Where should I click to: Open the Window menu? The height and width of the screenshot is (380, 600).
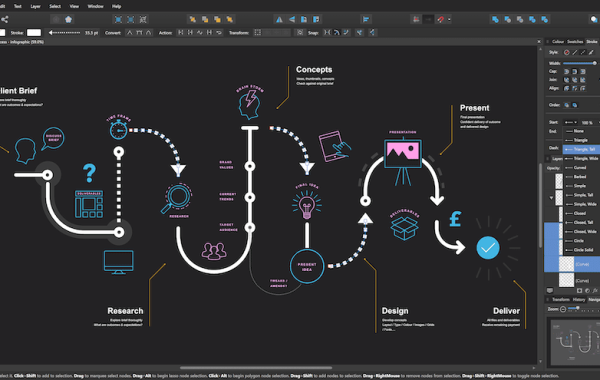[x=95, y=6]
